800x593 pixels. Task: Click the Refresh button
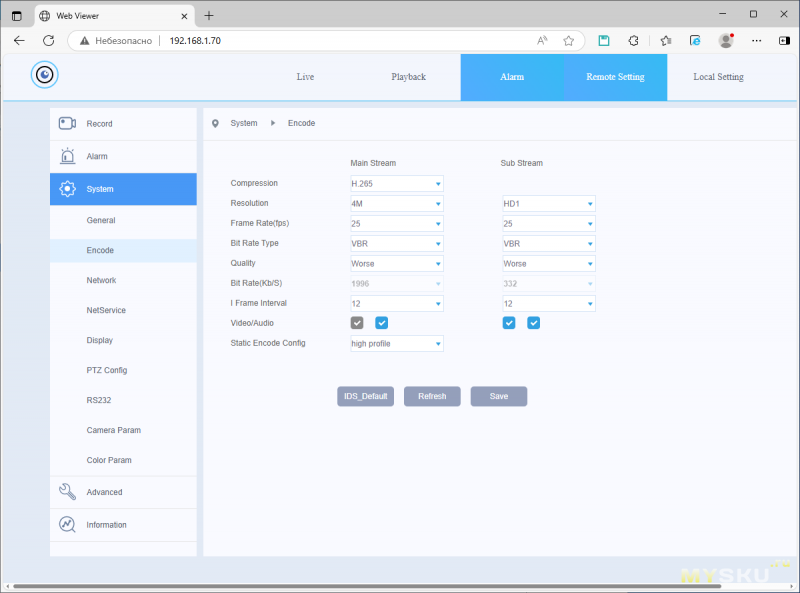(x=432, y=397)
